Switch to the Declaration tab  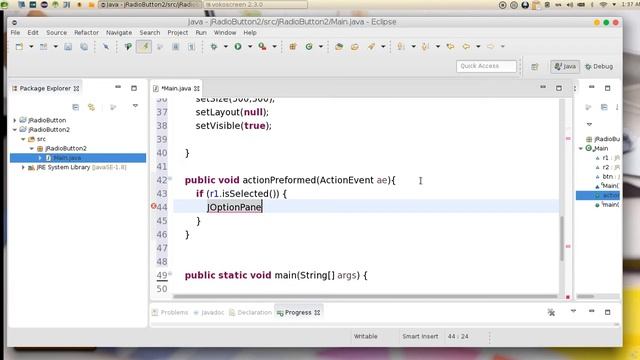click(250, 313)
